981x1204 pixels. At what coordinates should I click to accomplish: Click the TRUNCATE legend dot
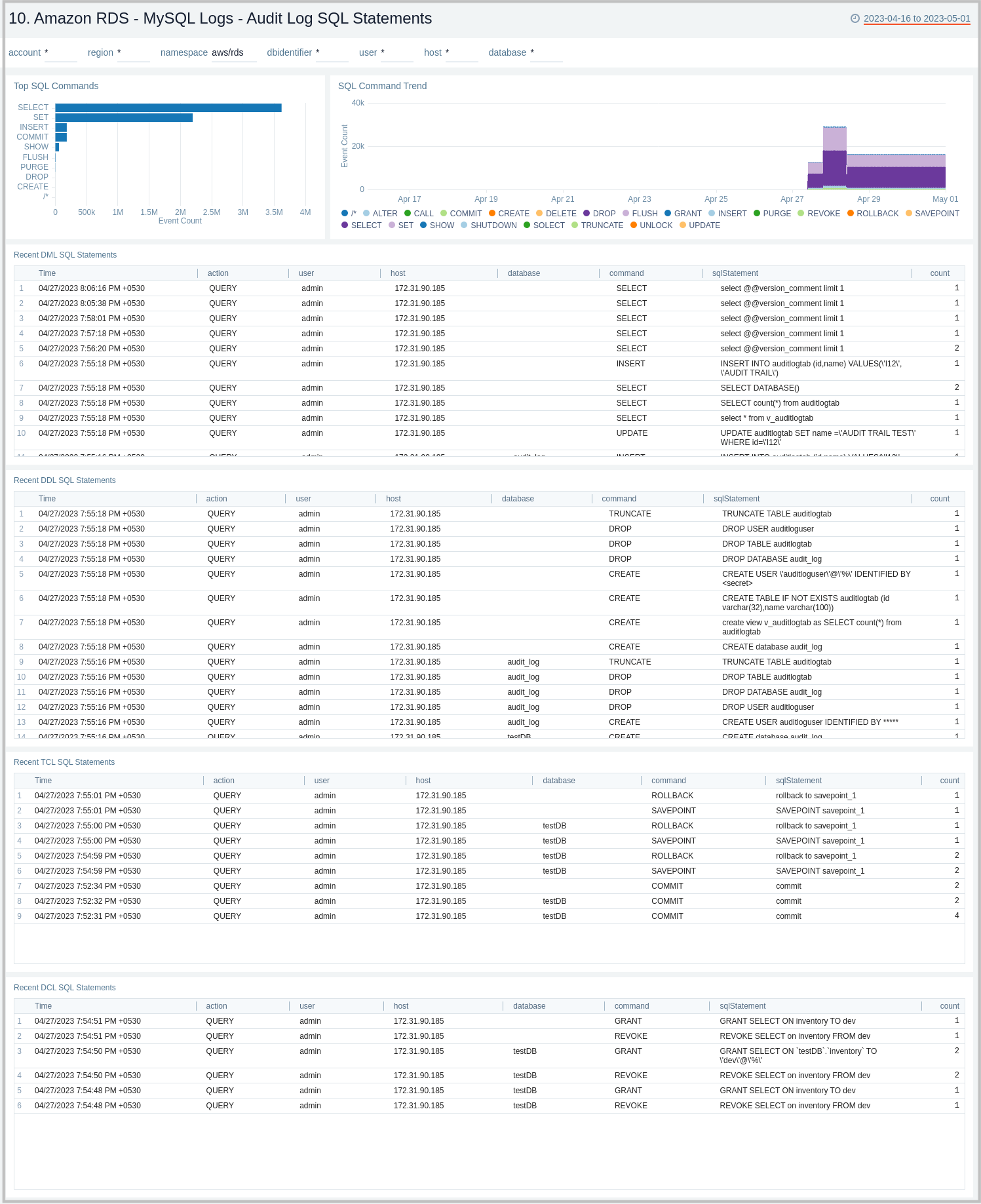pos(575,225)
